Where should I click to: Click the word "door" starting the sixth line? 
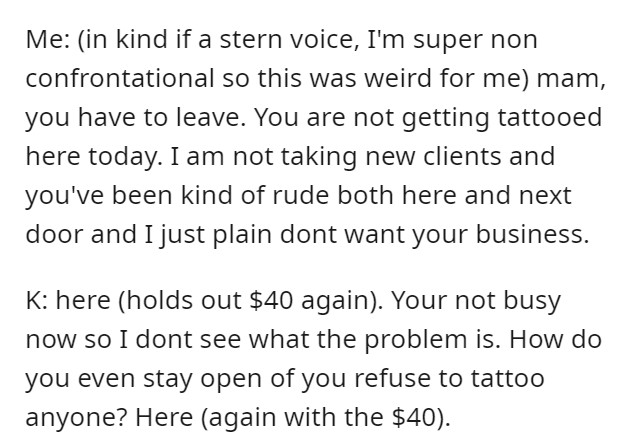point(55,235)
